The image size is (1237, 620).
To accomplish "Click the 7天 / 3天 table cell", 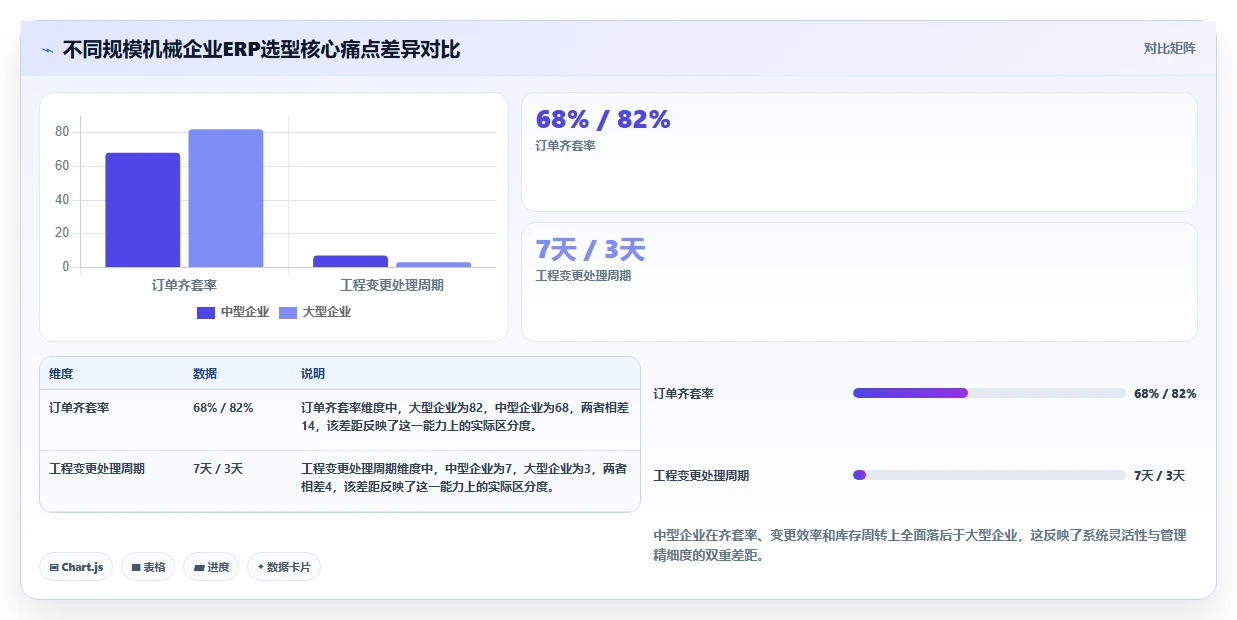I will [x=218, y=469].
